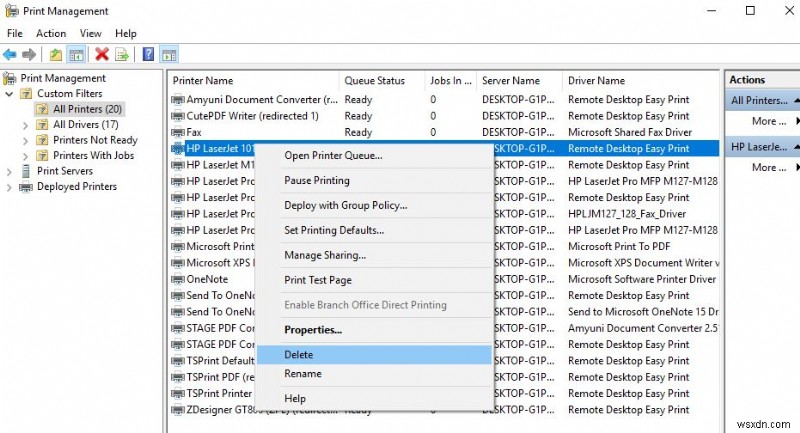Click the Forward arrow toolbar icon
The height and width of the screenshot is (433, 800).
29,54
